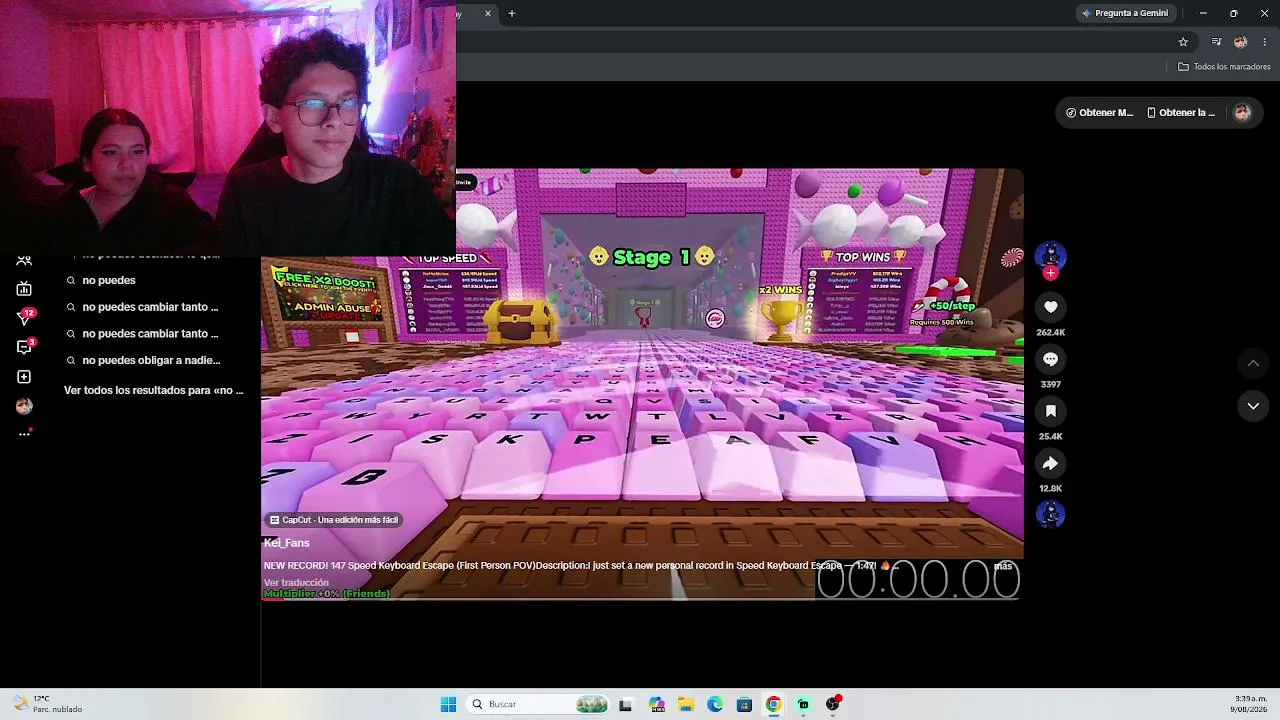Screen dimensions: 1280x720
Task: Open Microsoft Store from the taskbar
Action: pos(744,704)
